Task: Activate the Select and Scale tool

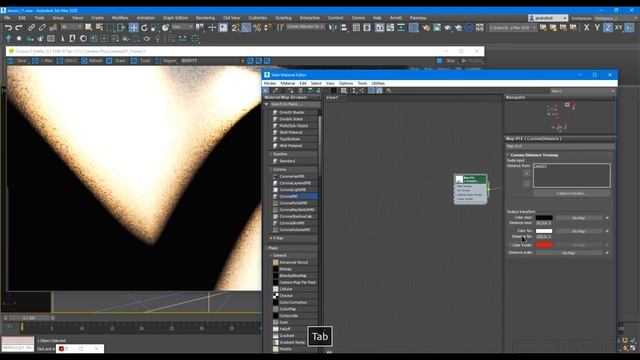Action: coord(155,28)
